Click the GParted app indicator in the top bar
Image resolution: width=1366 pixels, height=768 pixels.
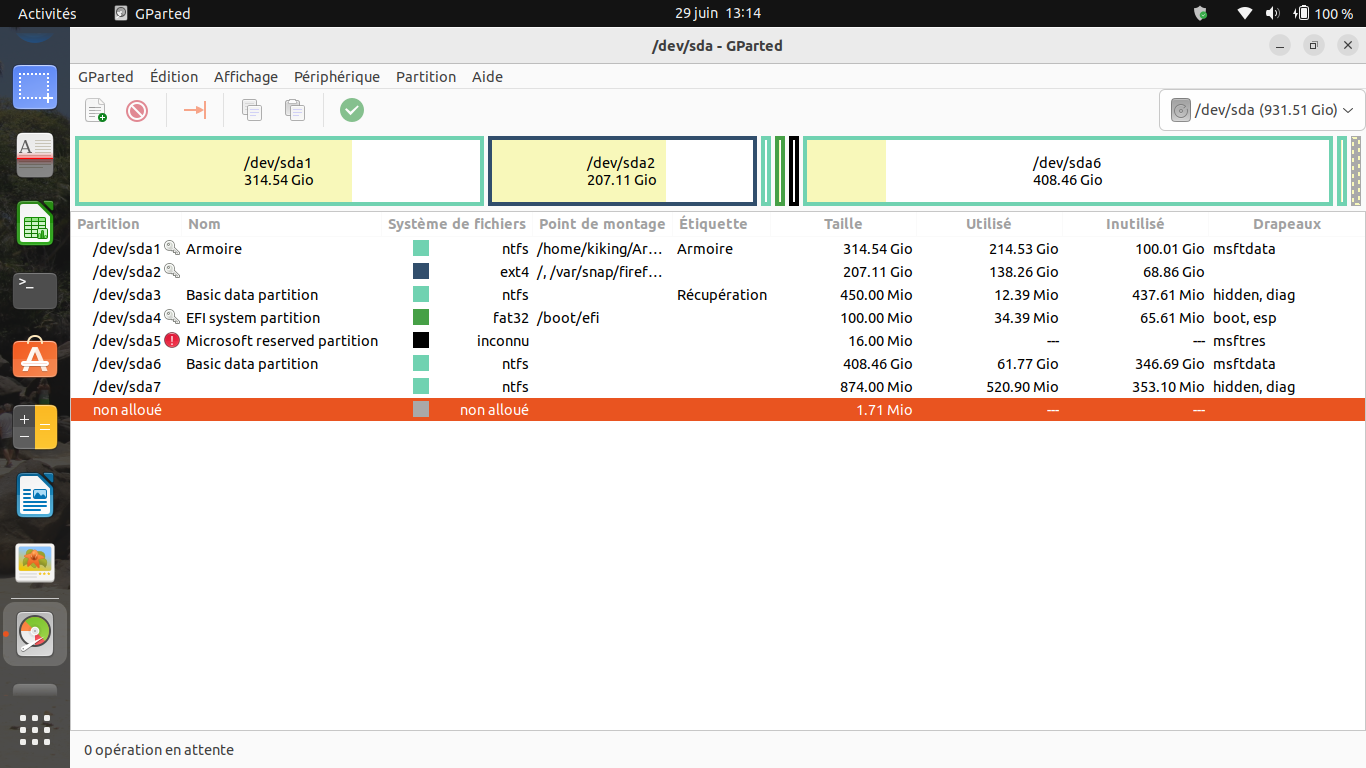(152, 13)
